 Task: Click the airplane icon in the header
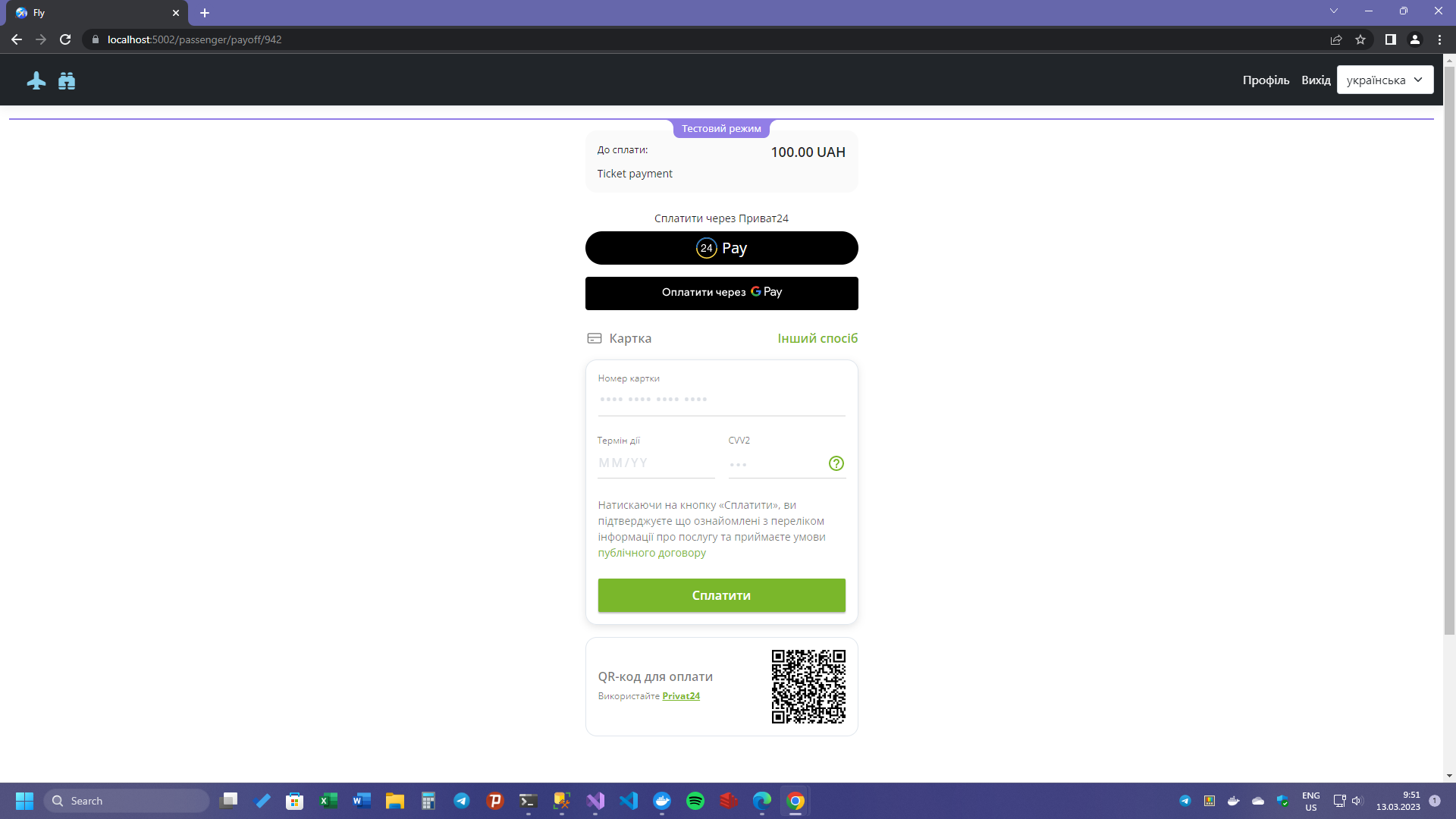(36, 80)
